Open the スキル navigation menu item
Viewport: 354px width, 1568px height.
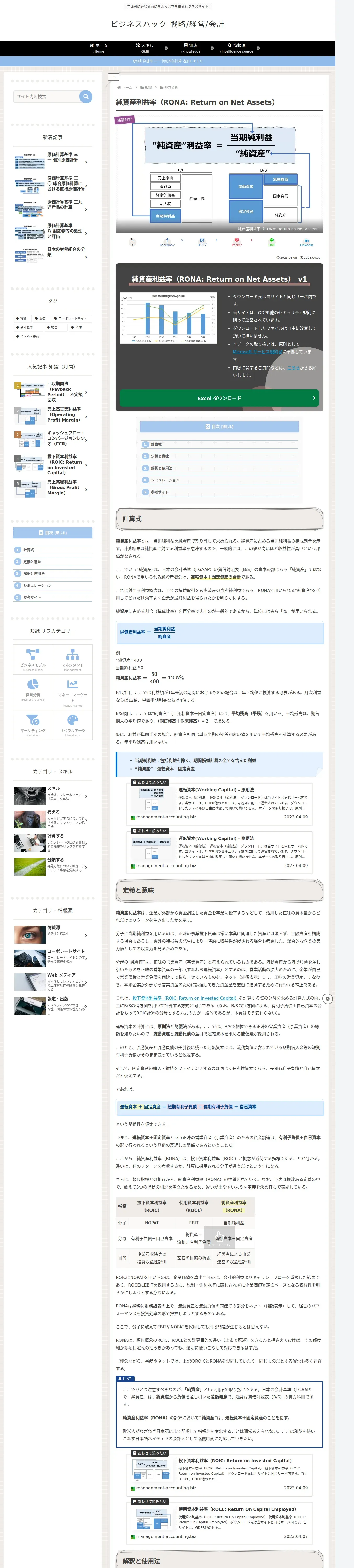pos(145,48)
